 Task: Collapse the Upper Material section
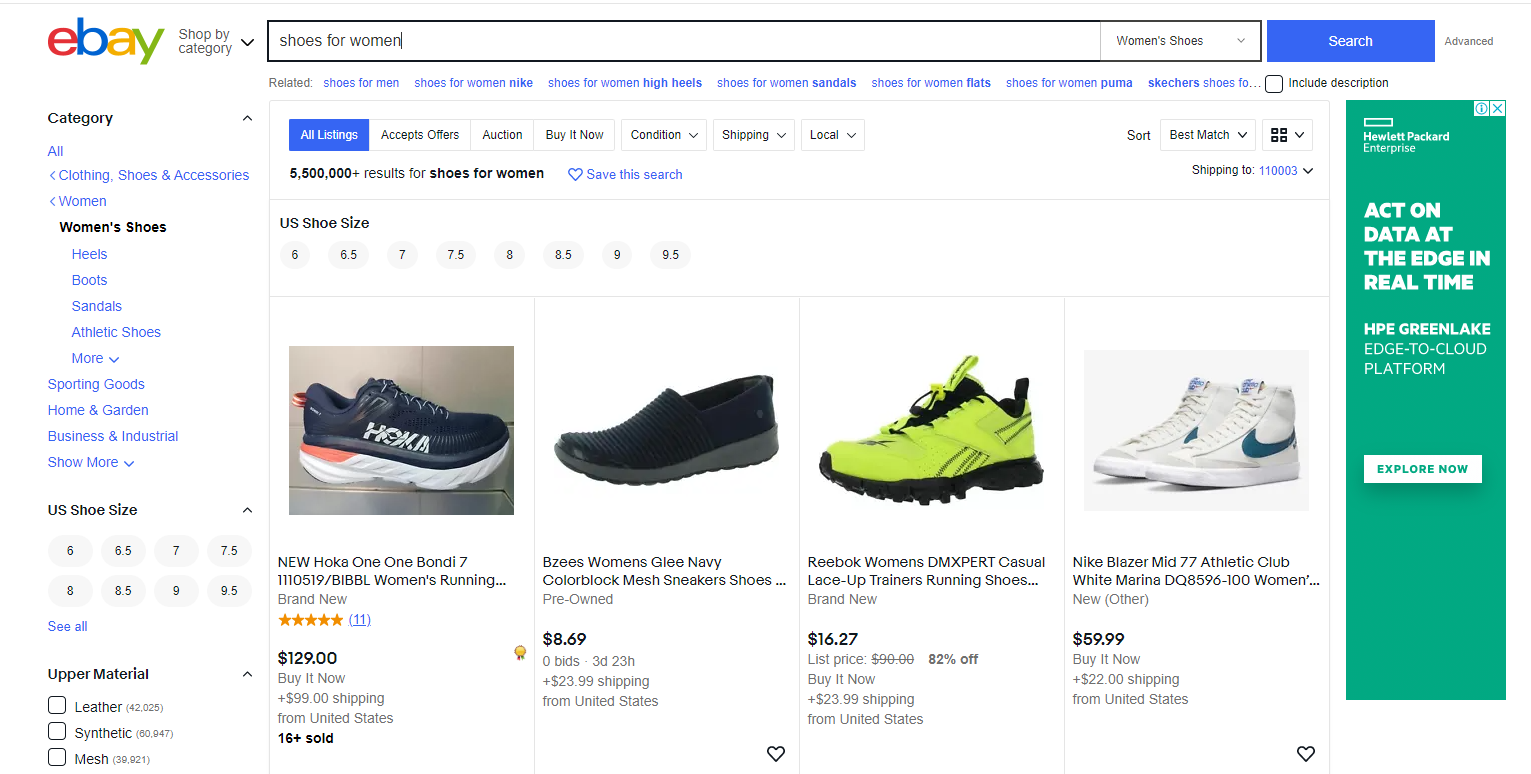(x=247, y=674)
